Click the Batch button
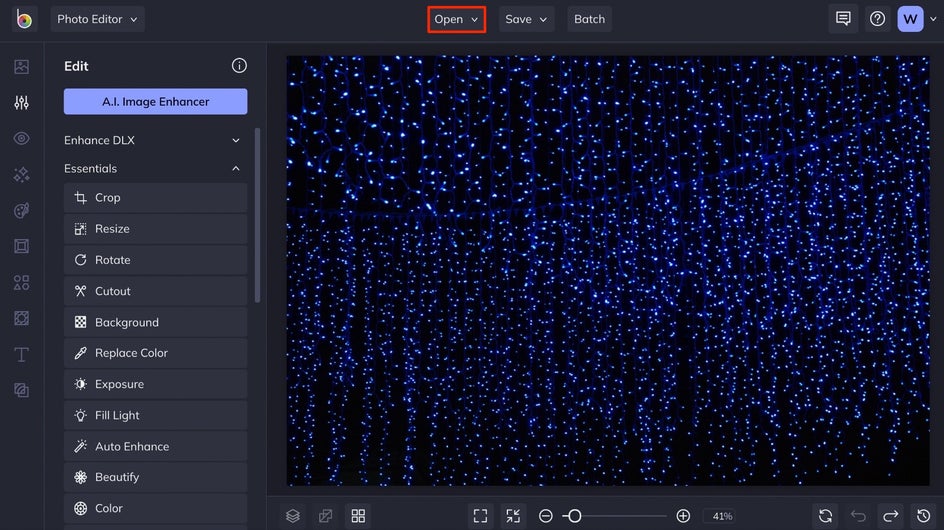Image resolution: width=944 pixels, height=530 pixels. (x=589, y=19)
